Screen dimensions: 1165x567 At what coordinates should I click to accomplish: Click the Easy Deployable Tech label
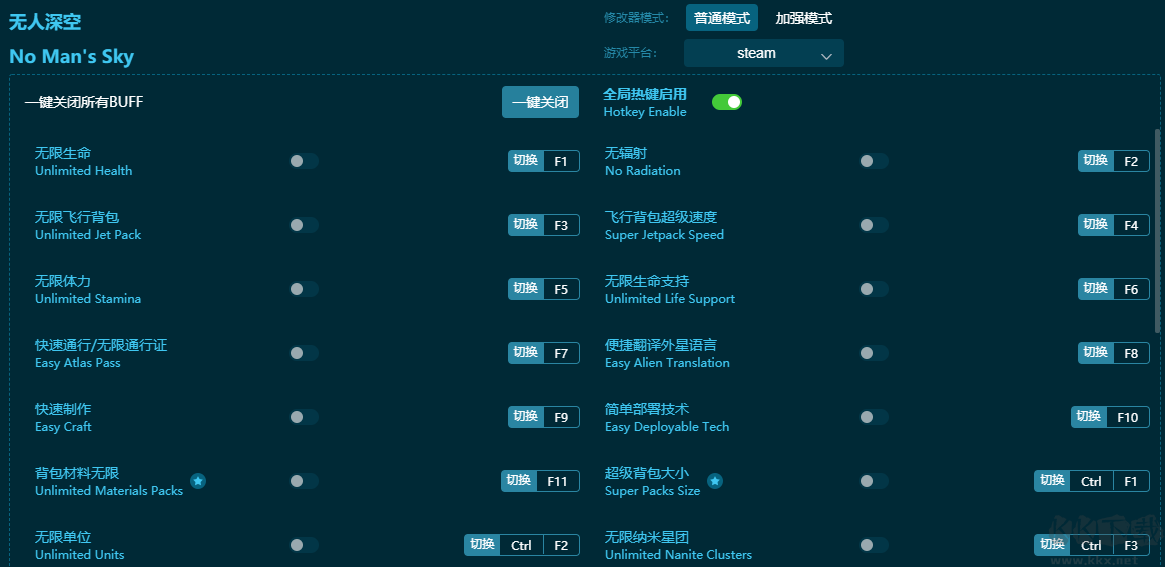click(x=667, y=427)
